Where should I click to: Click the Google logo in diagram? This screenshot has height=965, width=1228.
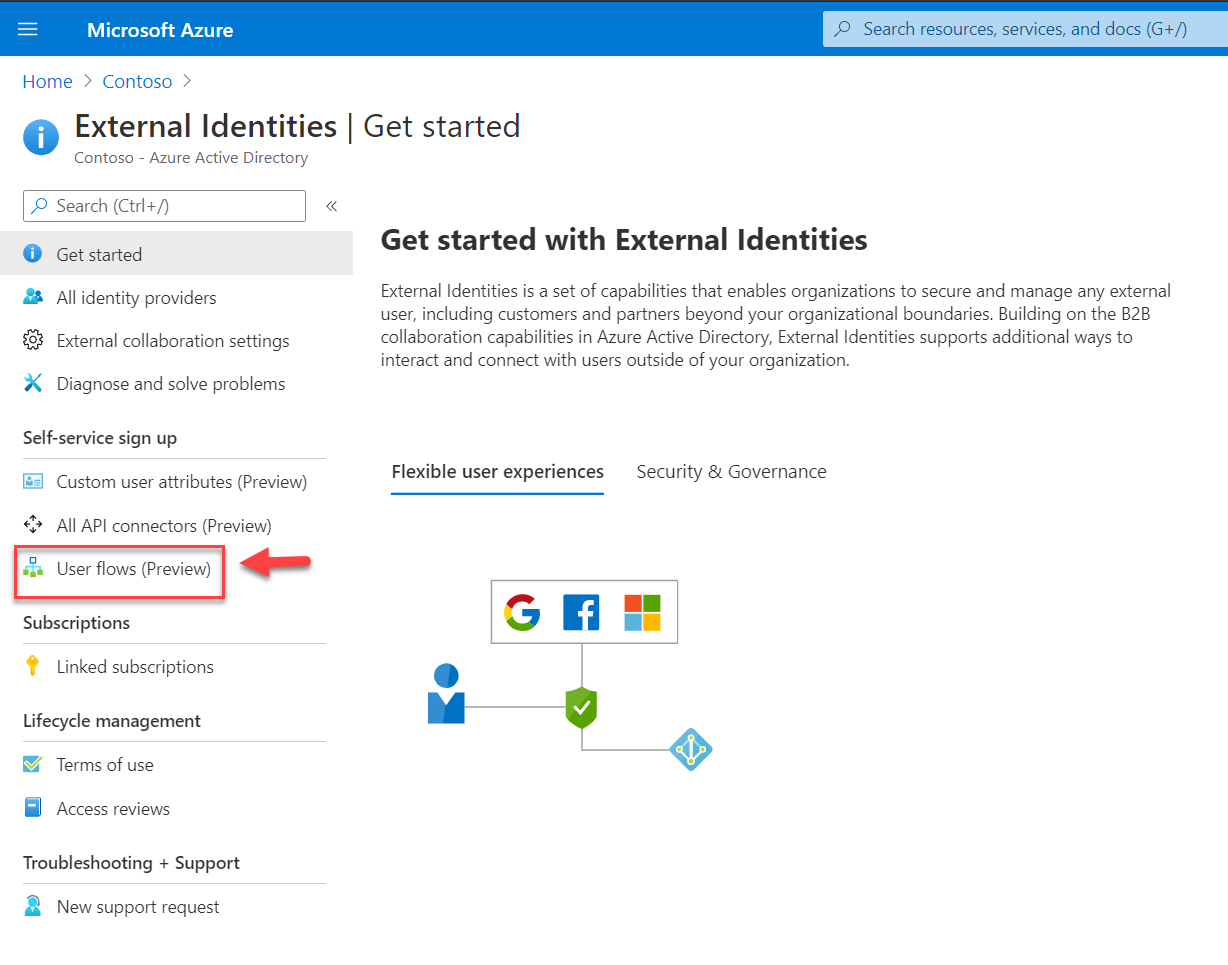pos(522,612)
